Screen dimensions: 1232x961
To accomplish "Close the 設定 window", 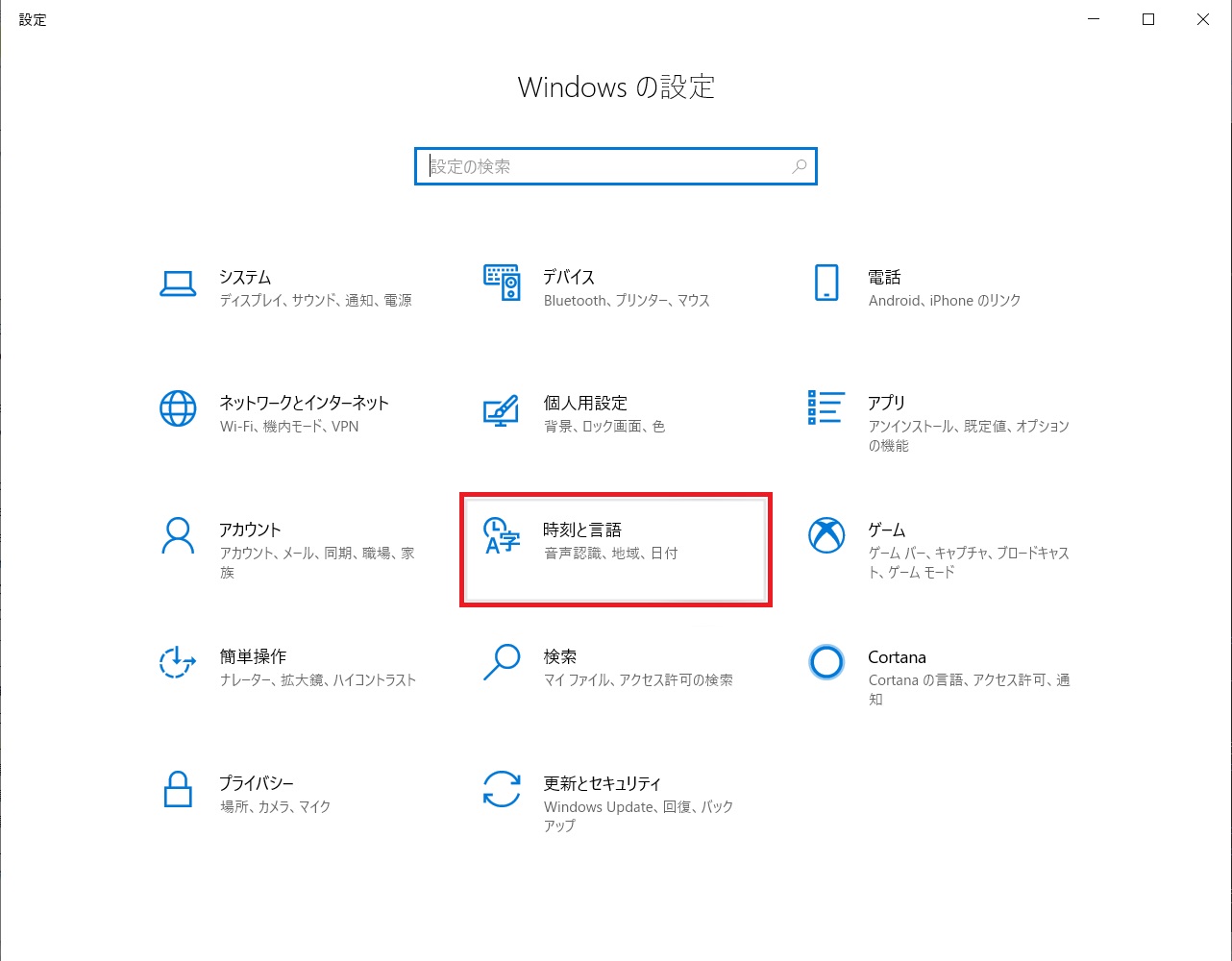I will 1203,19.
